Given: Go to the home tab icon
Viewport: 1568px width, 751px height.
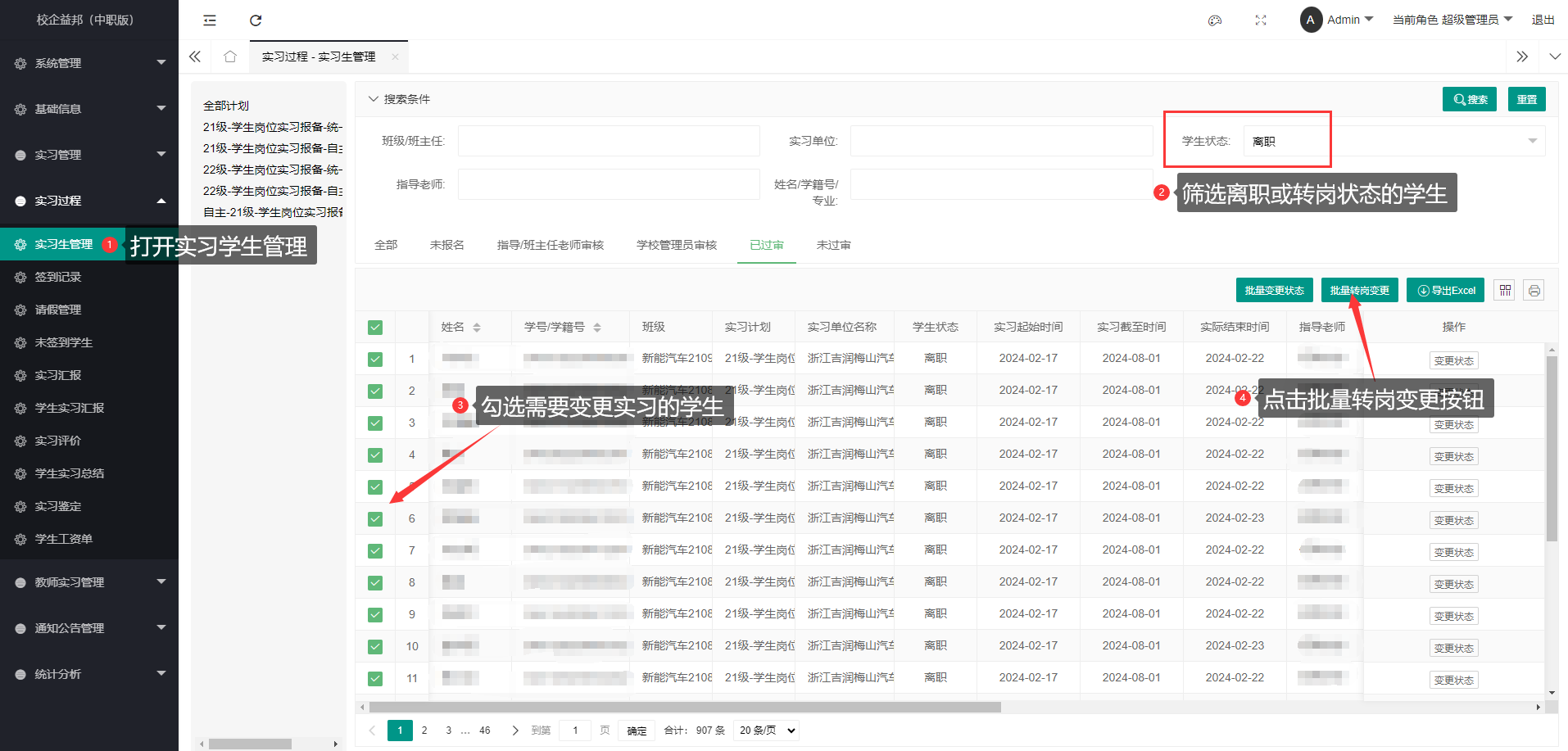Looking at the screenshot, I should [x=230, y=57].
